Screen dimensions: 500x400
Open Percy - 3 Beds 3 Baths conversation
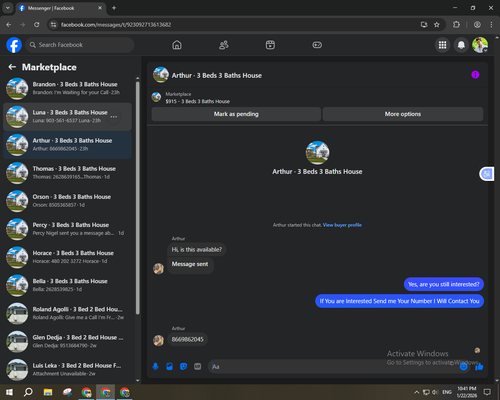point(67,229)
